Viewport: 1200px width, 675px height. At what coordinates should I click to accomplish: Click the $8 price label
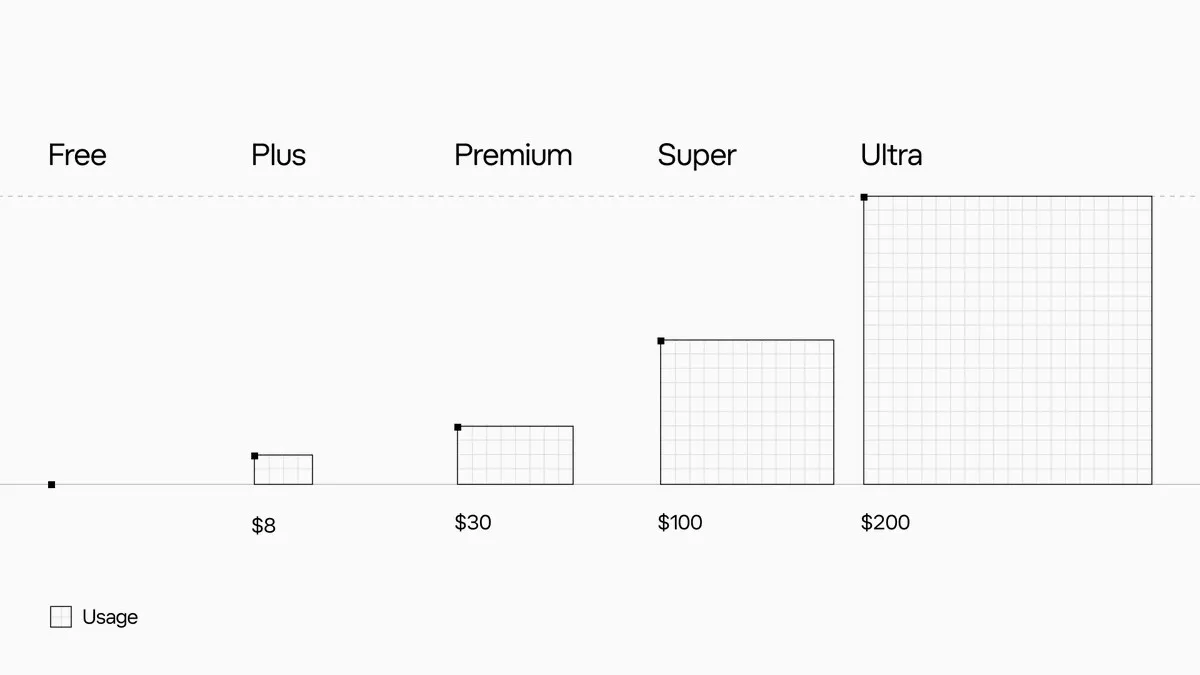coord(264,525)
